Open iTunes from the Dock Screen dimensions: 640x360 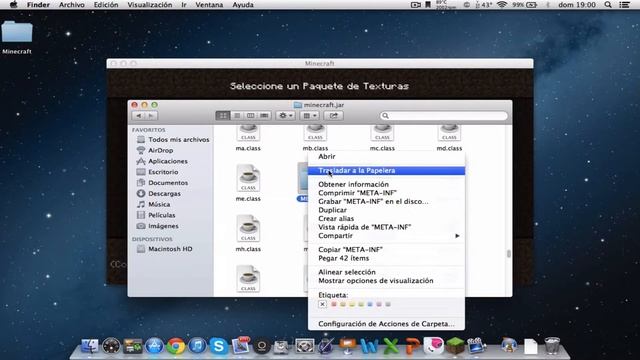197,346
